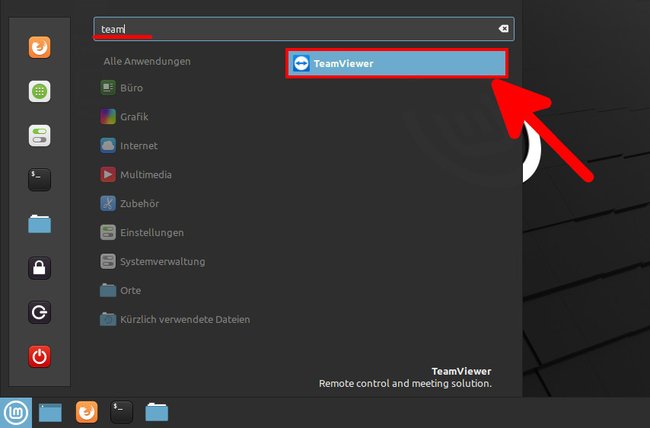Viewport: 650px width, 428px height.
Task: Click the cloud Internet category icon
Action: [x=108, y=146]
